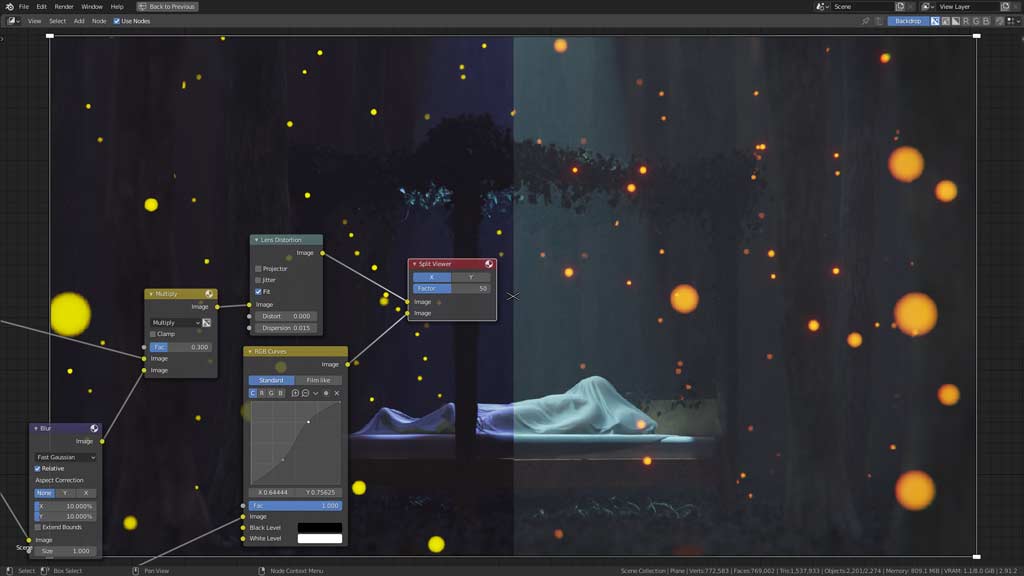Delete curve point with X icon
Viewport: 1024px width, 576px height.
[337, 393]
